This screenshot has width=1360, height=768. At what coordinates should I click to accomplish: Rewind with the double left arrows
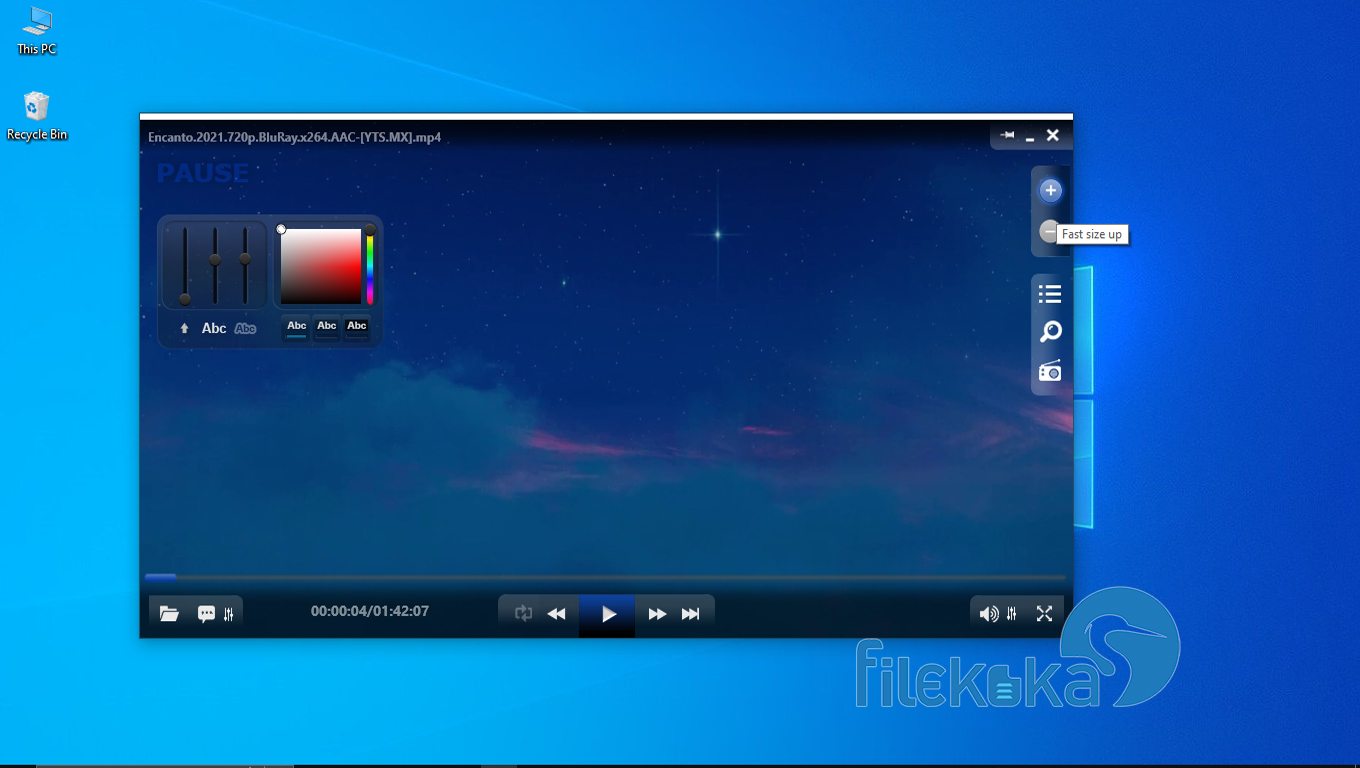[x=557, y=614]
